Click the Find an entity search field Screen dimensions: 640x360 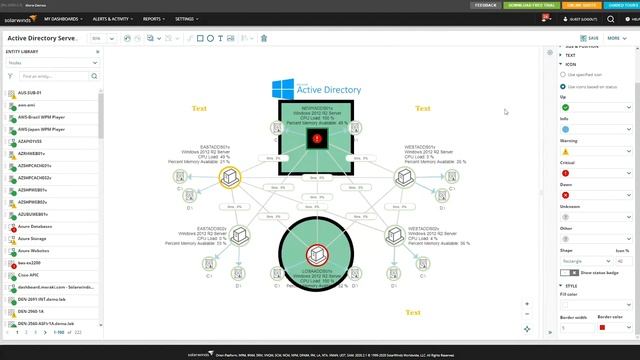(x=54, y=76)
